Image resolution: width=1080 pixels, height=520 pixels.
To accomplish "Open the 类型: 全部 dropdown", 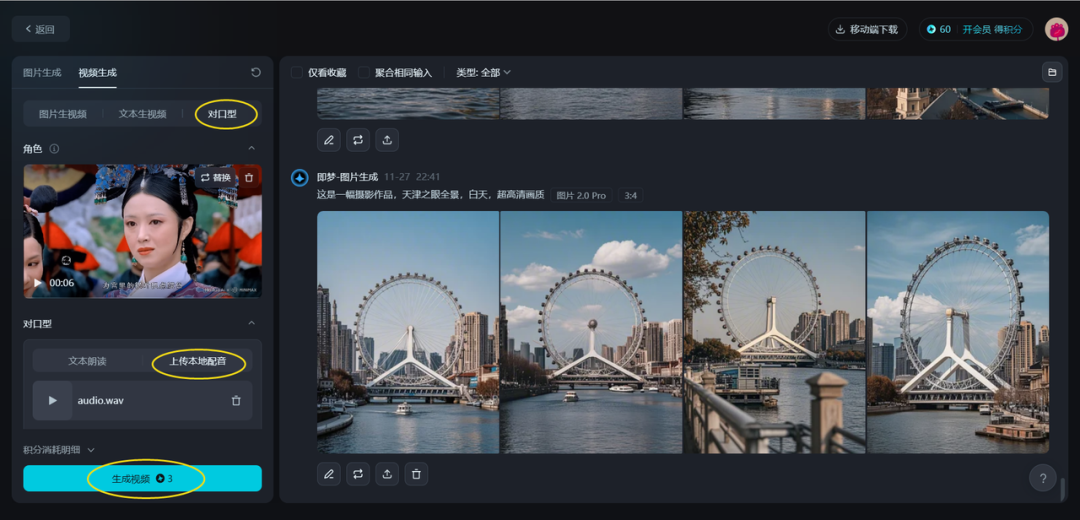I will (x=483, y=73).
